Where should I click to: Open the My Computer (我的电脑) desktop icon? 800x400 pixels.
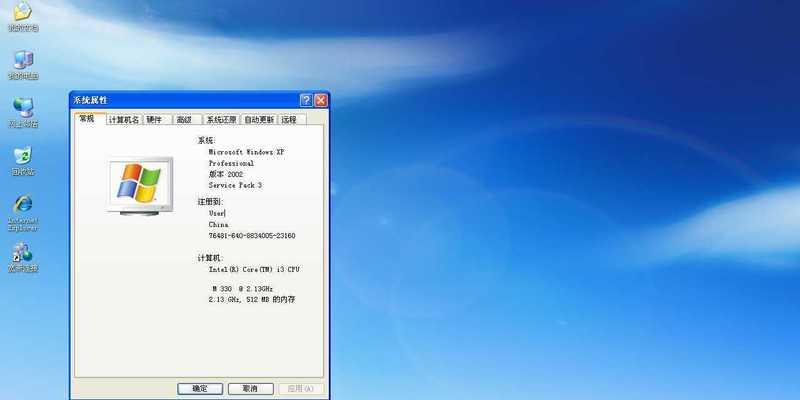point(23,65)
